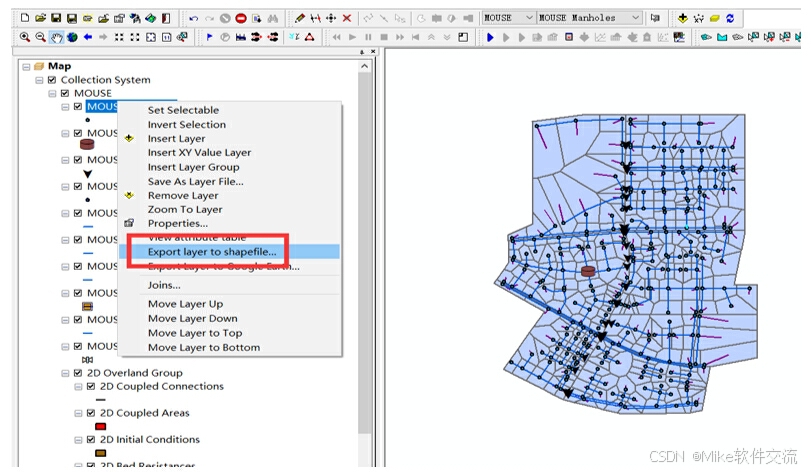Collapse the Collection System node

[x=39, y=80]
